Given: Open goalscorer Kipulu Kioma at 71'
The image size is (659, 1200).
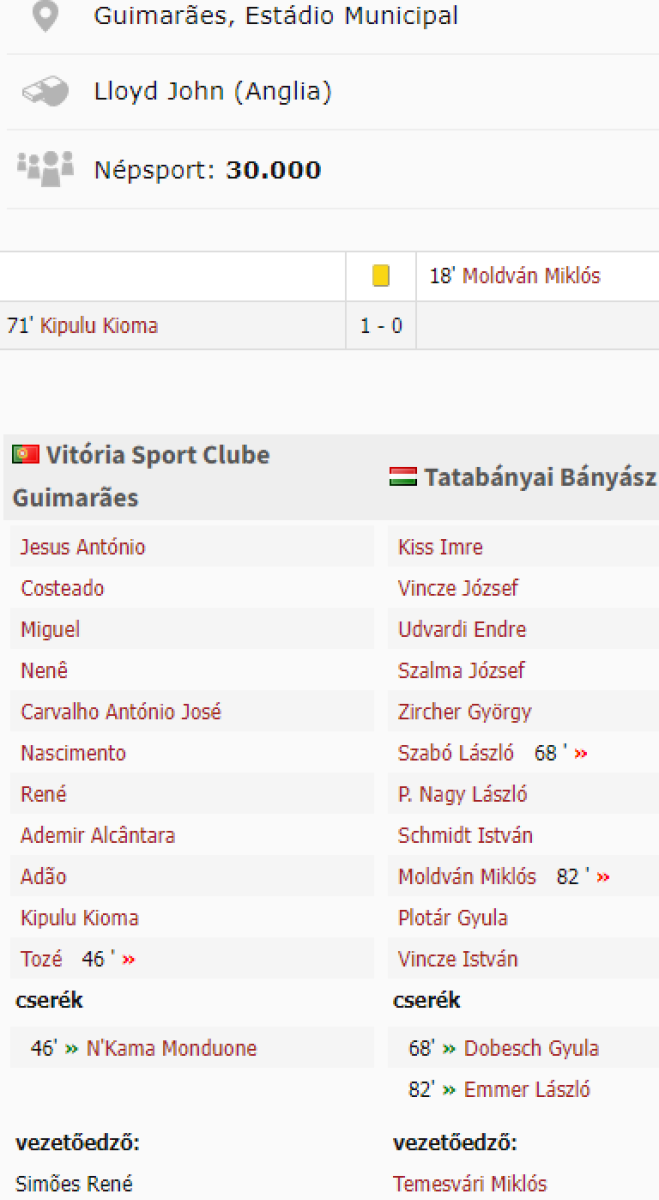Looking at the screenshot, I should tap(98, 326).
